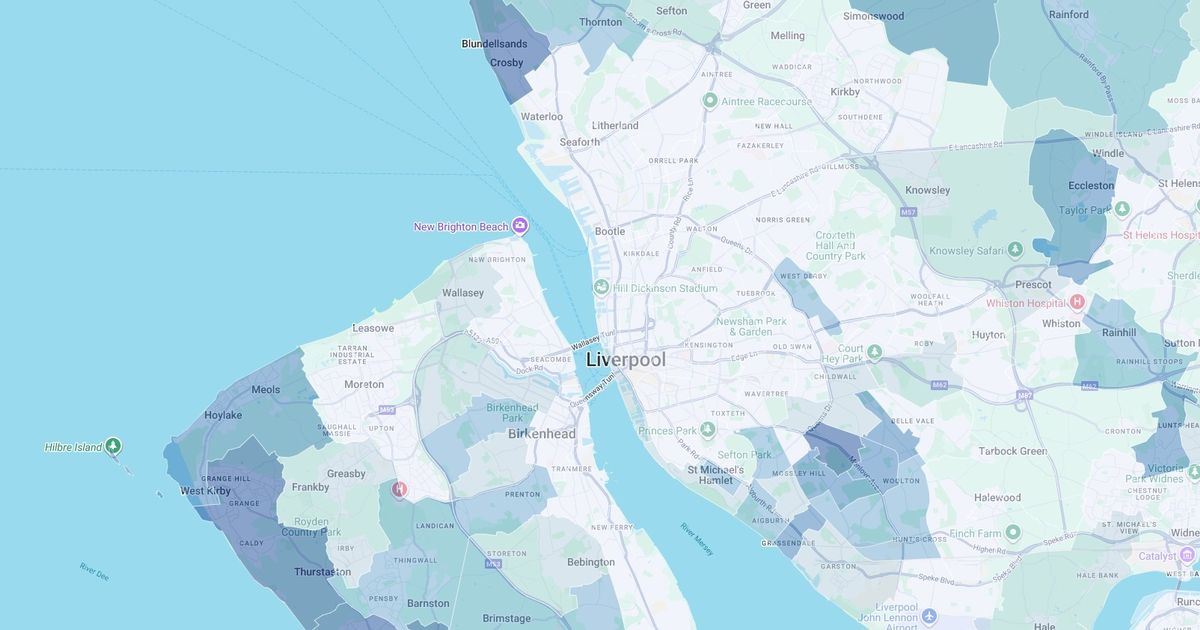Select the Huyton town label
Screen dimensions: 1200x630
[x=988, y=335]
